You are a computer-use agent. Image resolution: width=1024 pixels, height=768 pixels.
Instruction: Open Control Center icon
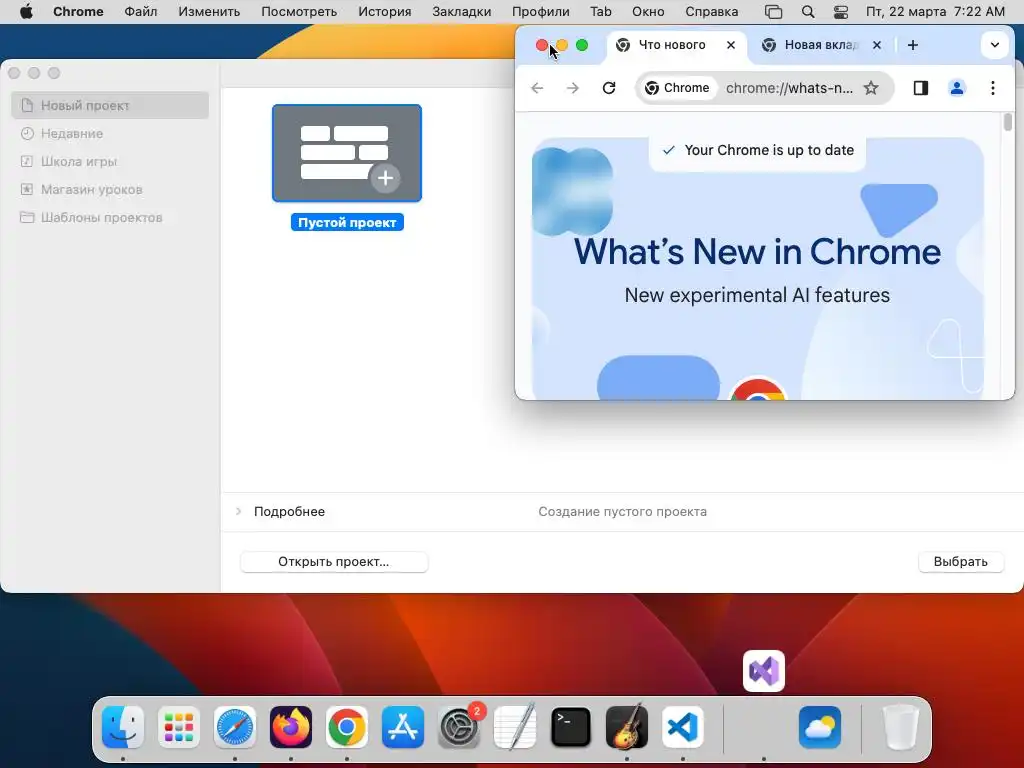tap(841, 12)
